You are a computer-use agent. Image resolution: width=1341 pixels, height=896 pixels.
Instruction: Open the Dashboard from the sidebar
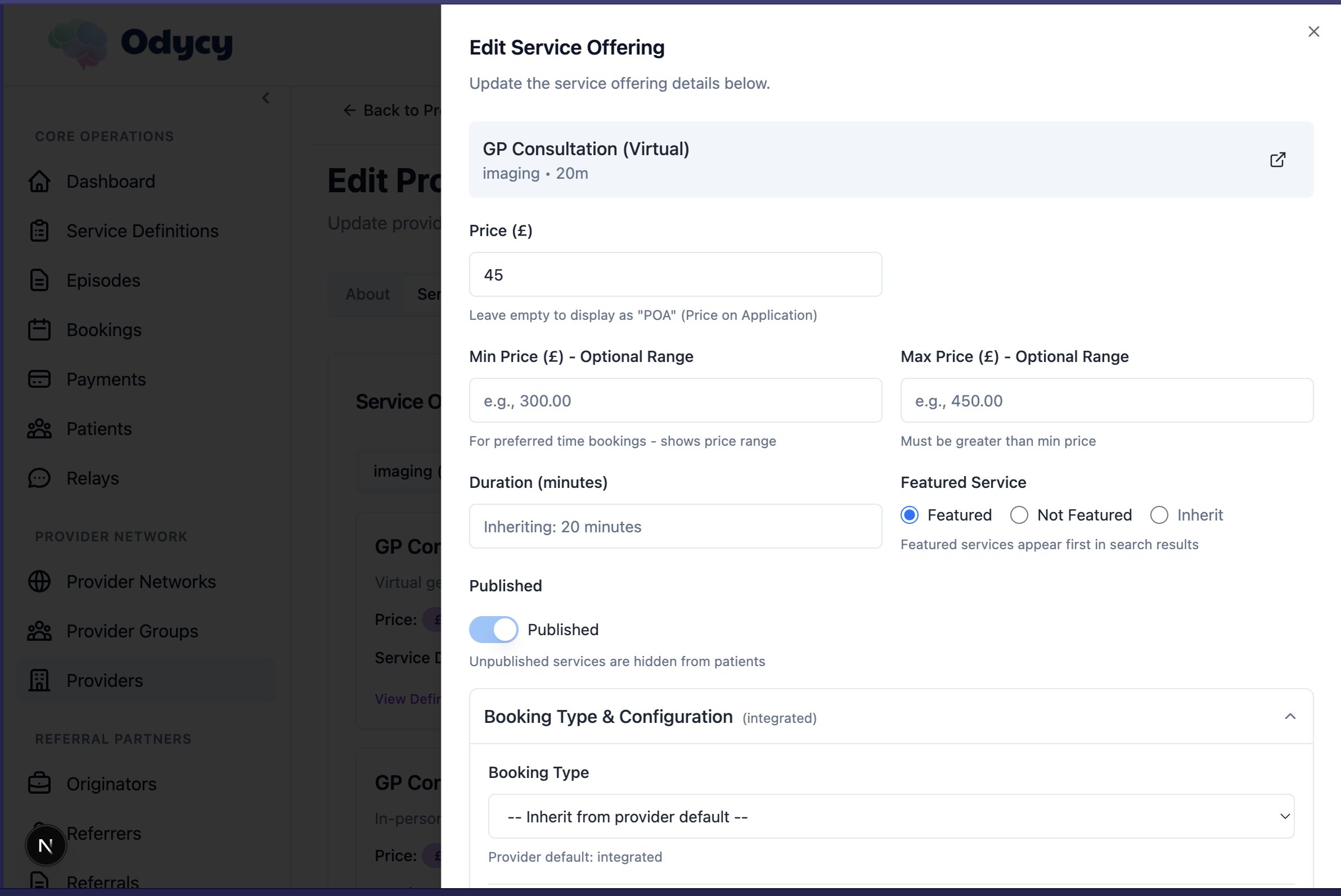point(110,181)
